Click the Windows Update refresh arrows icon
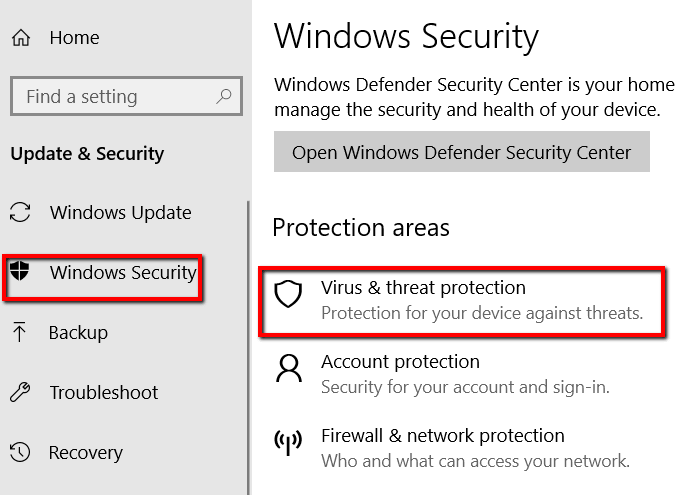This screenshot has width=677, height=495. (x=20, y=213)
